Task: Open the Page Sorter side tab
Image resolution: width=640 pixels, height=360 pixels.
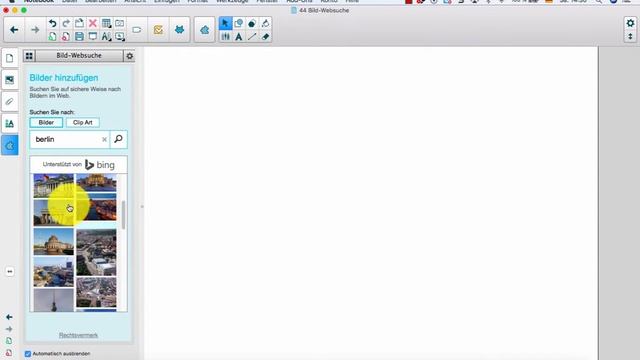Action: tap(10, 58)
